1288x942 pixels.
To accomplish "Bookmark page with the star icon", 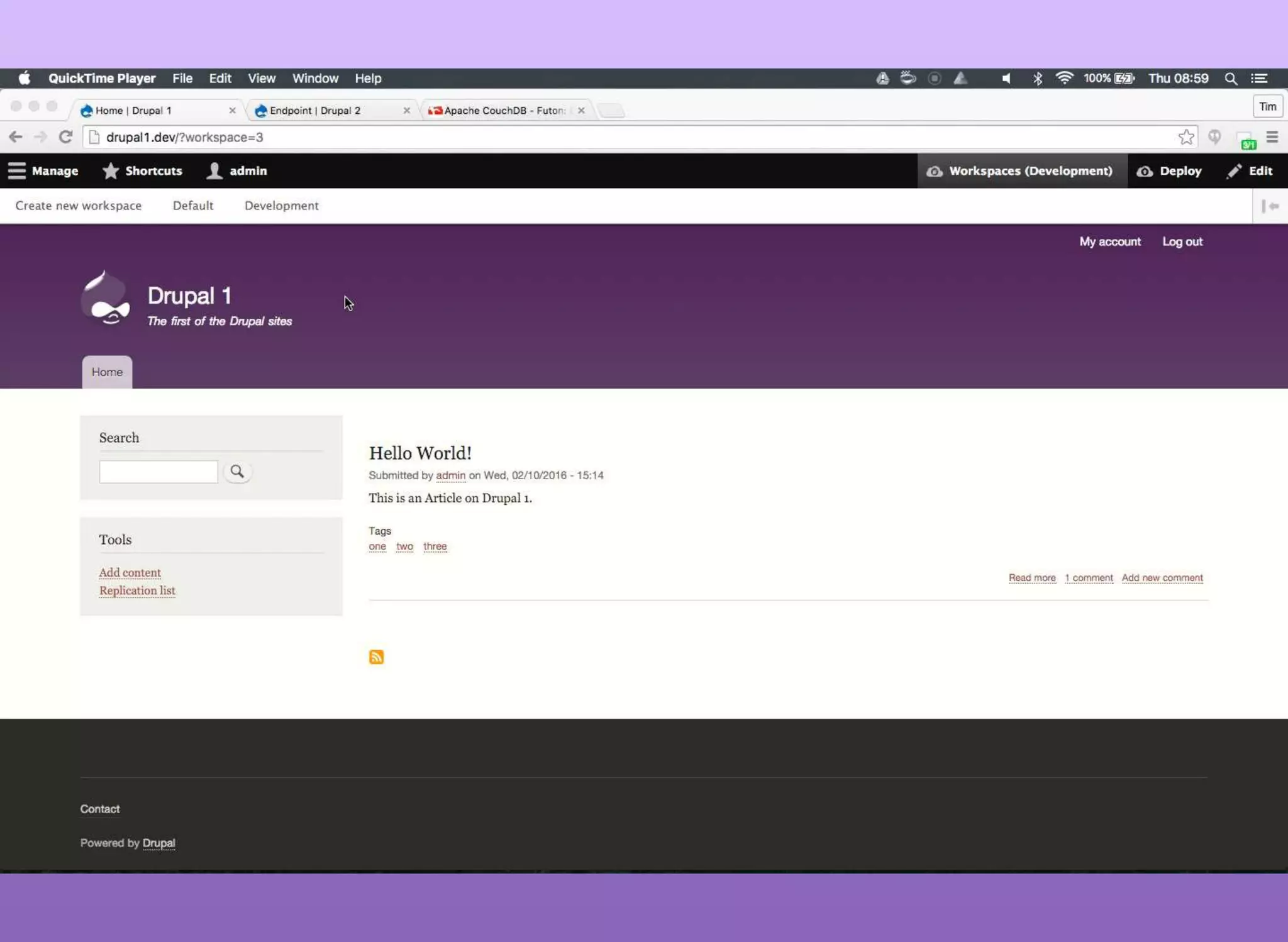I will tap(1186, 137).
